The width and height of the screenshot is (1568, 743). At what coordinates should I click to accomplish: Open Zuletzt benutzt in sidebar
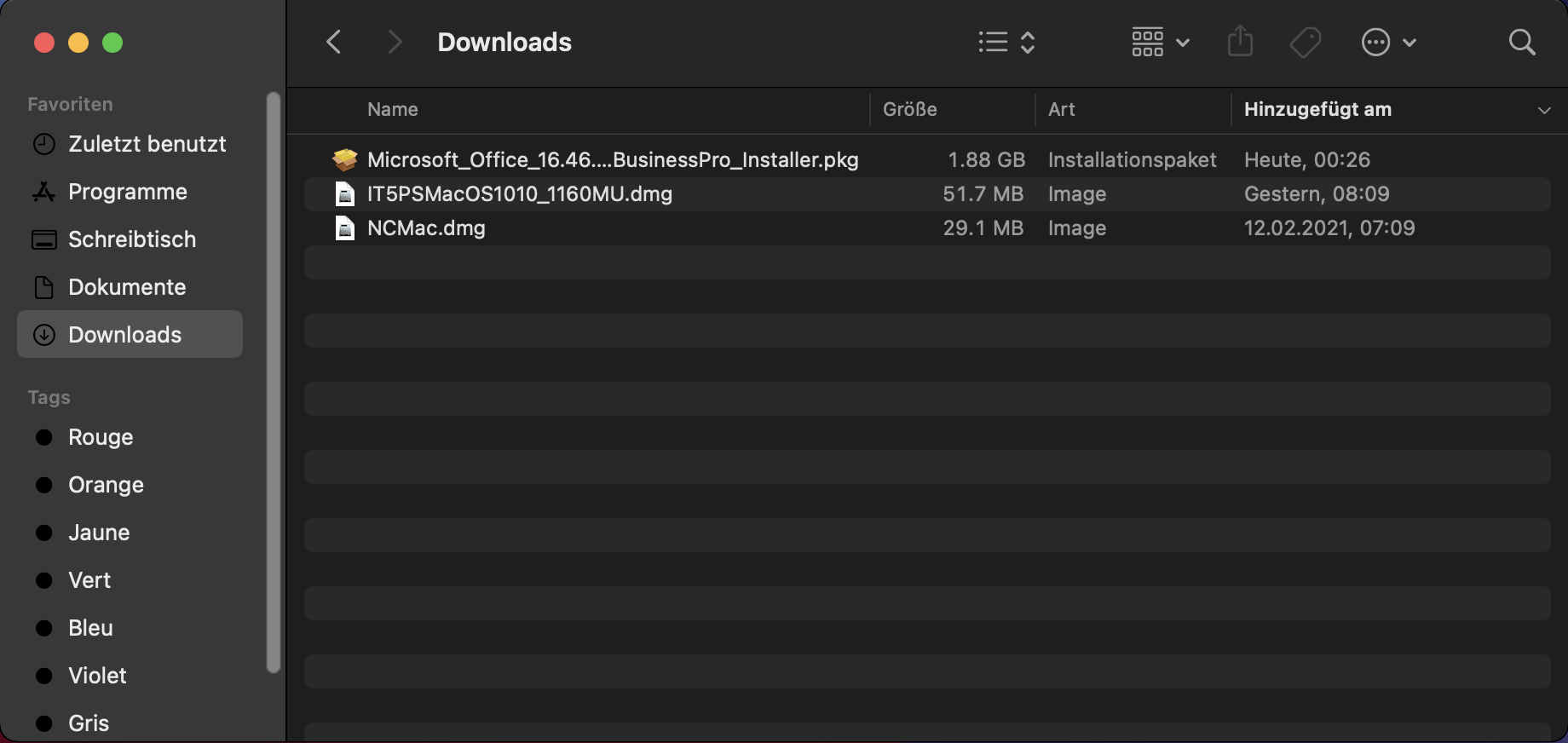130,144
